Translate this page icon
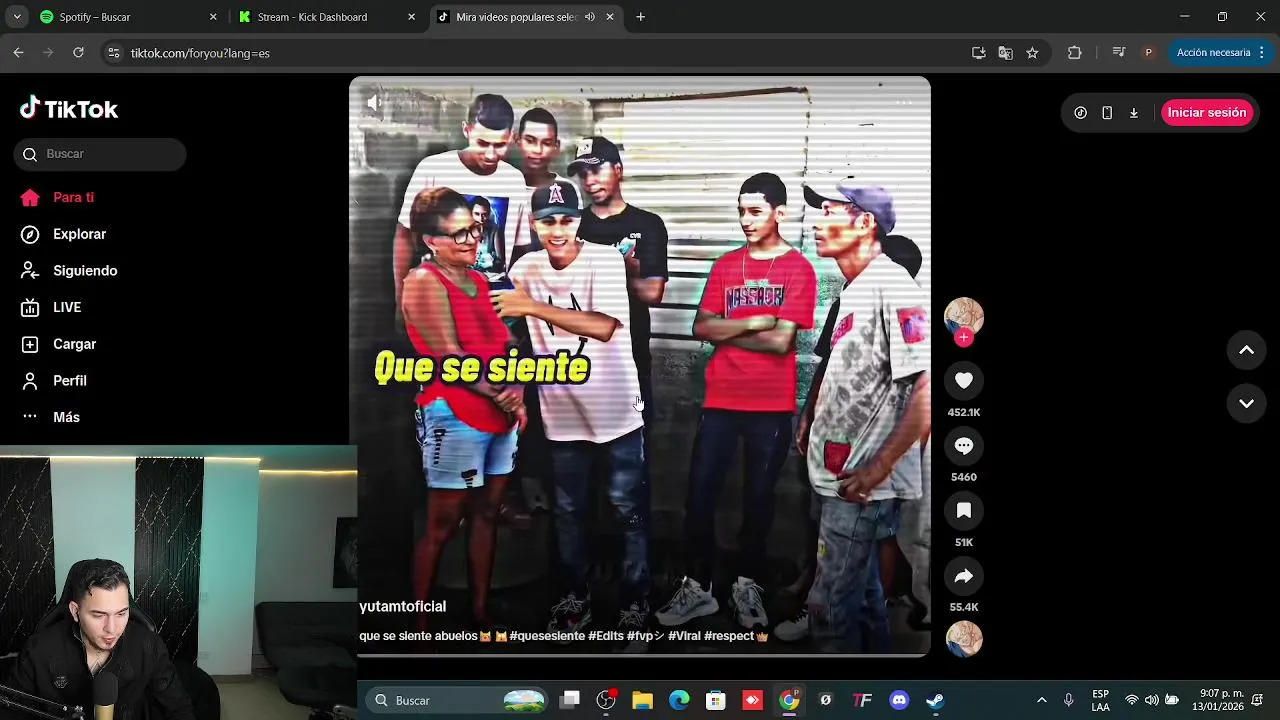 pyautogui.click(x=1006, y=53)
